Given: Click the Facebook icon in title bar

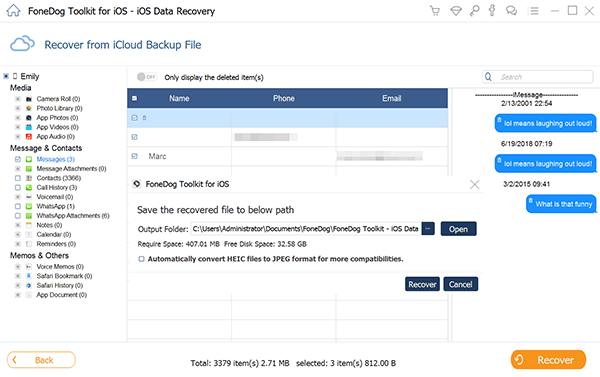Looking at the screenshot, I should click(492, 10).
